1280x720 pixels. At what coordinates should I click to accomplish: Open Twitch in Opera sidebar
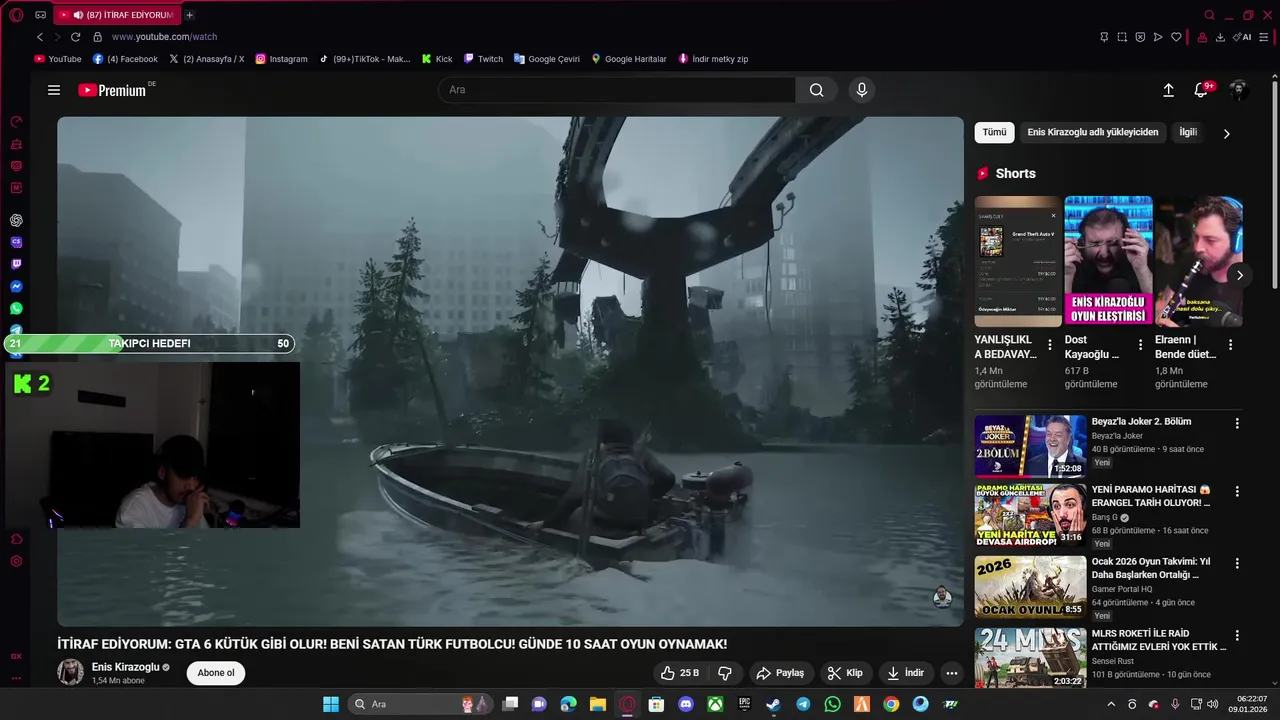coord(16,264)
